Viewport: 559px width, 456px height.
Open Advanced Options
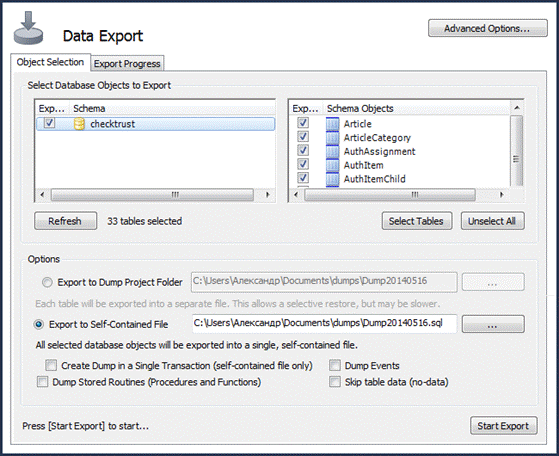[x=487, y=28]
